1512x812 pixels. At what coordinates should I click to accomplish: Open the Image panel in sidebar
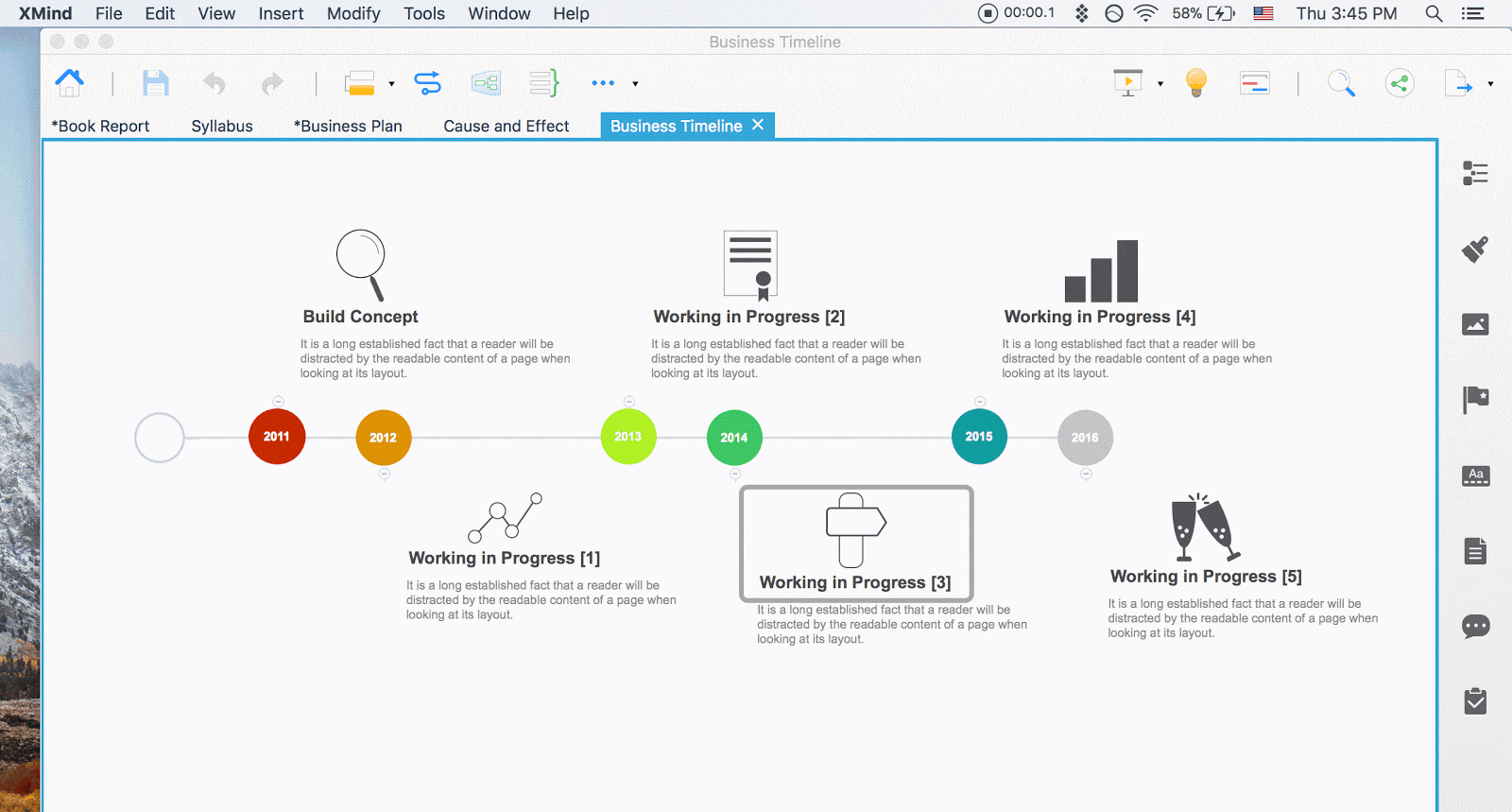1475,324
